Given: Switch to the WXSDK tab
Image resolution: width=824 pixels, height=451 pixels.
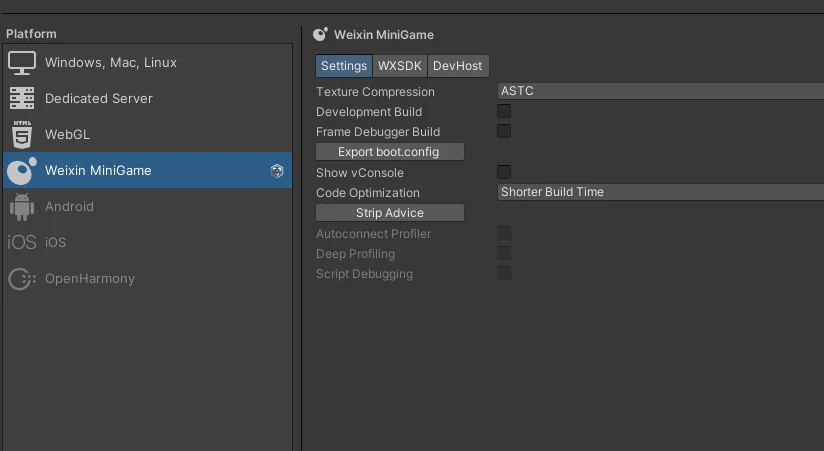Looking at the screenshot, I should click(x=399, y=66).
